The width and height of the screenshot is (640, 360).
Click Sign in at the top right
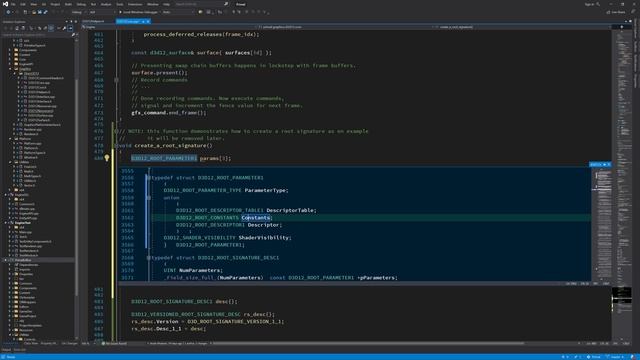point(589,4)
